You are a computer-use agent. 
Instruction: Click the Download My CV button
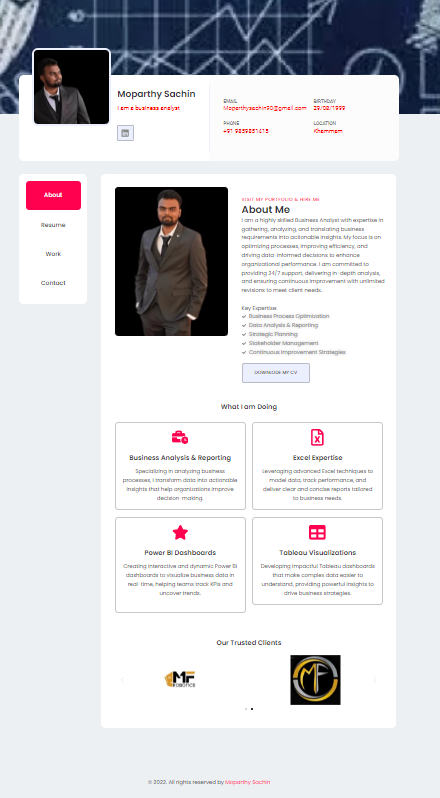coord(276,373)
